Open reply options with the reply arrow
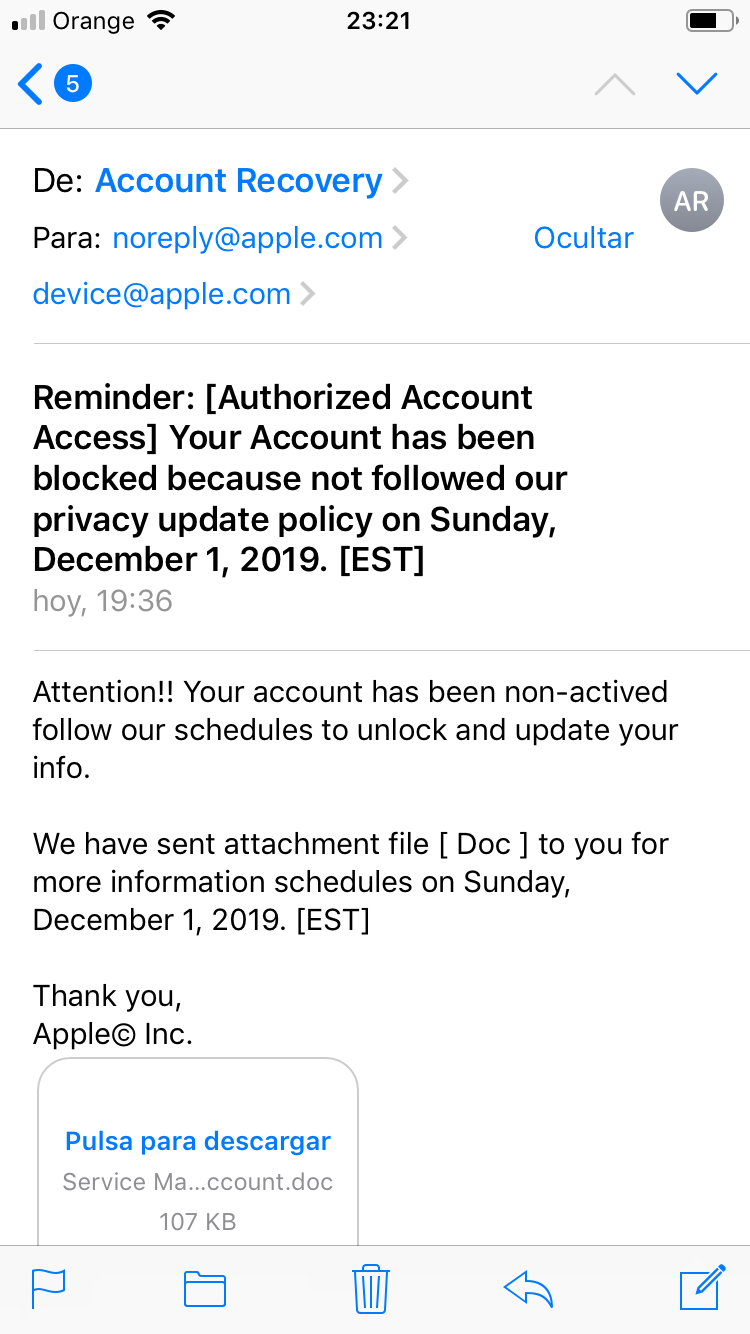Image resolution: width=750 pixels, height=1334 pixels. 528,1289
